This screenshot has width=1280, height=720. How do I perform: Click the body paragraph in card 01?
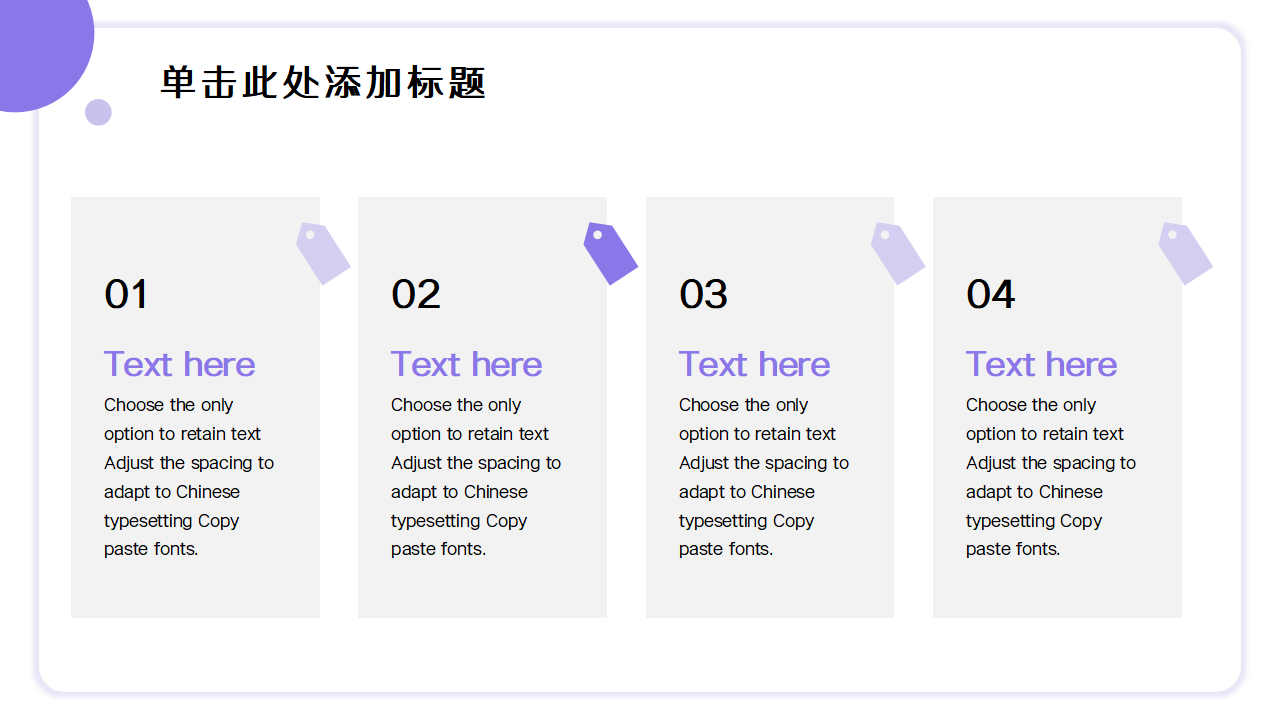[x=188, y=477]
